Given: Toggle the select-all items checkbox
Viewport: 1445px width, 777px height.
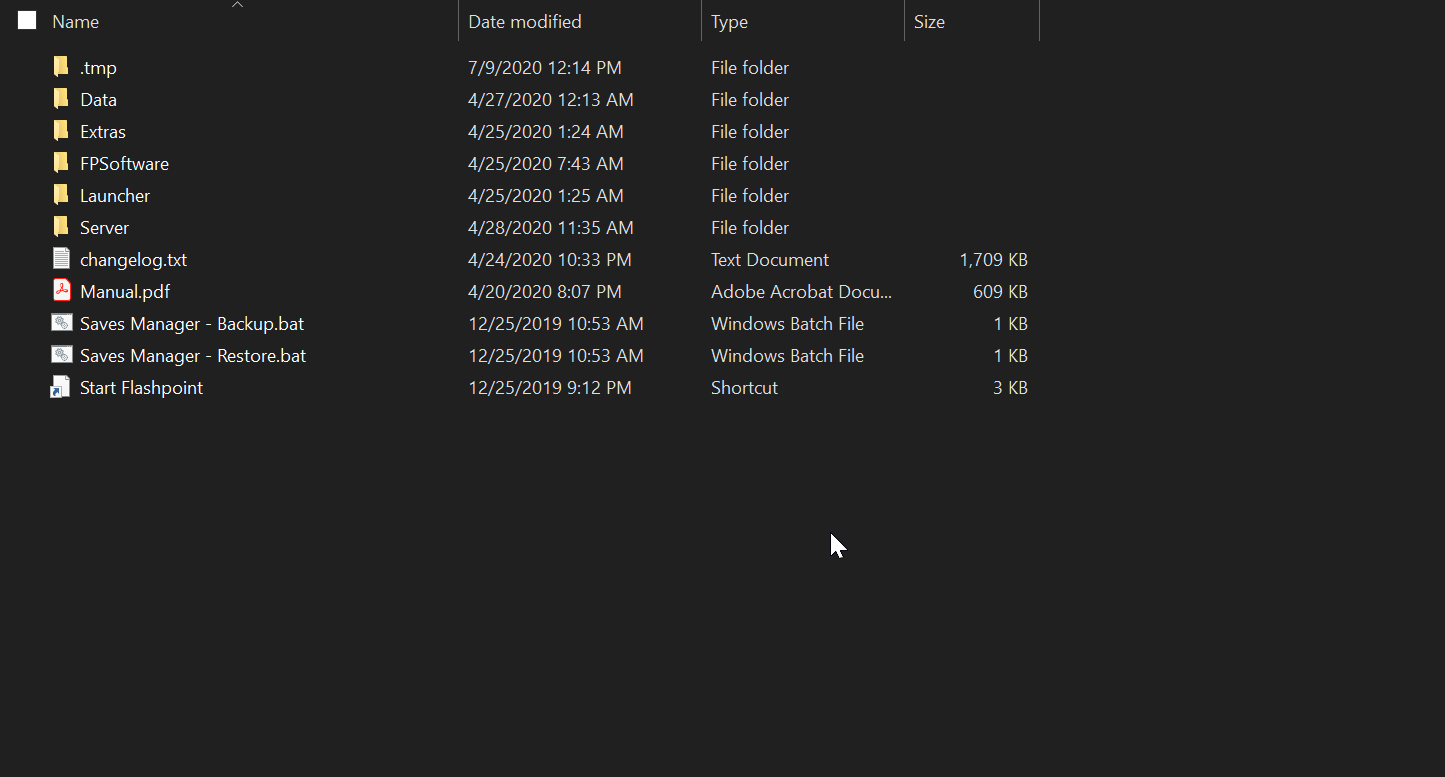Looking at the screenshot, I should [26, 19].
